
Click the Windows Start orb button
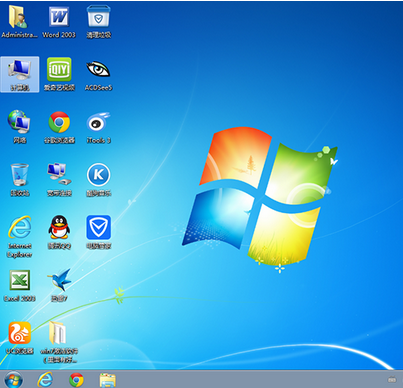(14, 380)
